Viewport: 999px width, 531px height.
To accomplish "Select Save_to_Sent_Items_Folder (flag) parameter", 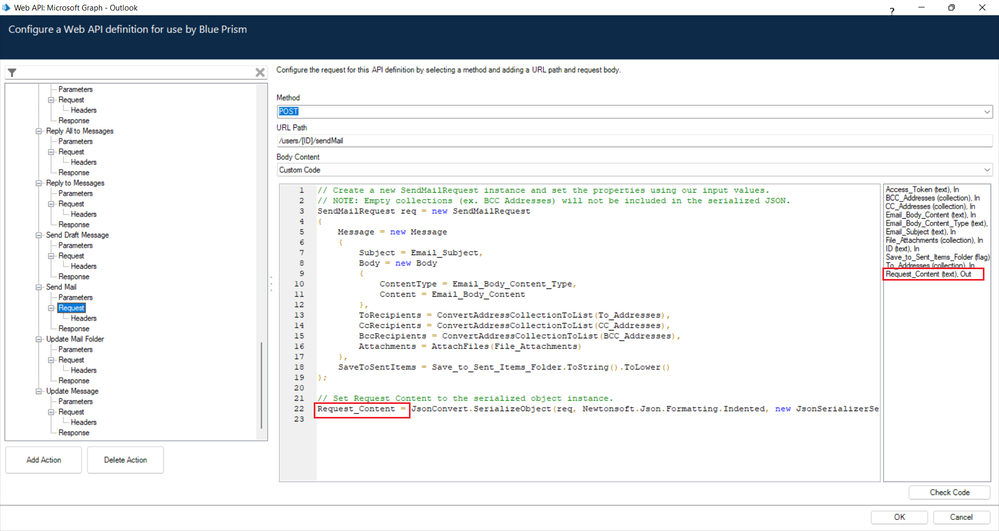I will coord(937,258).
